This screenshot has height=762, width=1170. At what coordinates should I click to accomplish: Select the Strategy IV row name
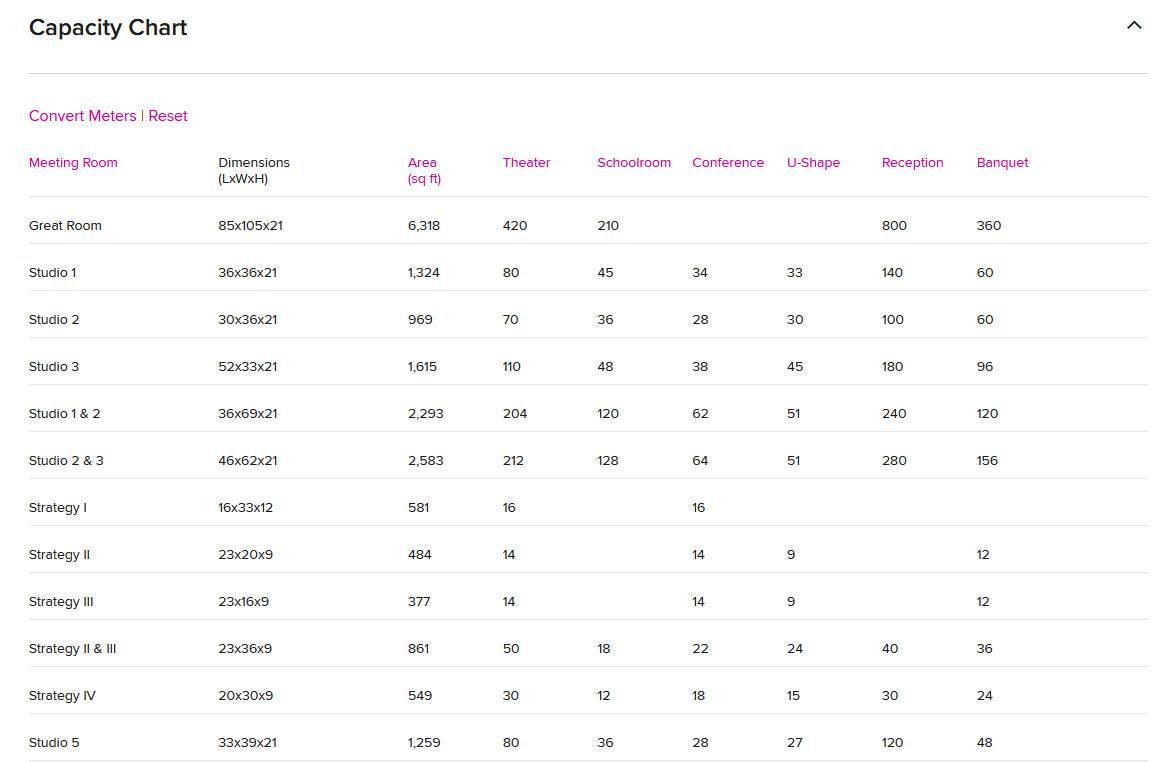(62, 696)
